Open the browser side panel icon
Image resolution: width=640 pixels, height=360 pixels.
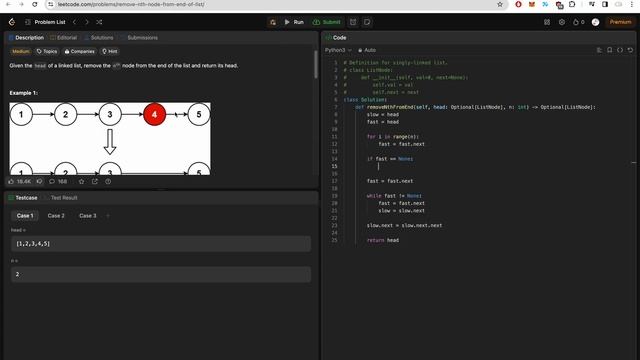tap(605, 4)
